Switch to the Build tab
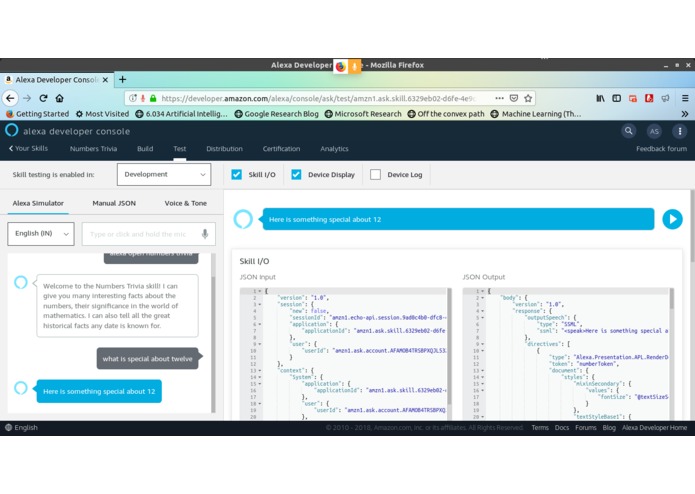The image size is (695, 494). click(145, 149)
